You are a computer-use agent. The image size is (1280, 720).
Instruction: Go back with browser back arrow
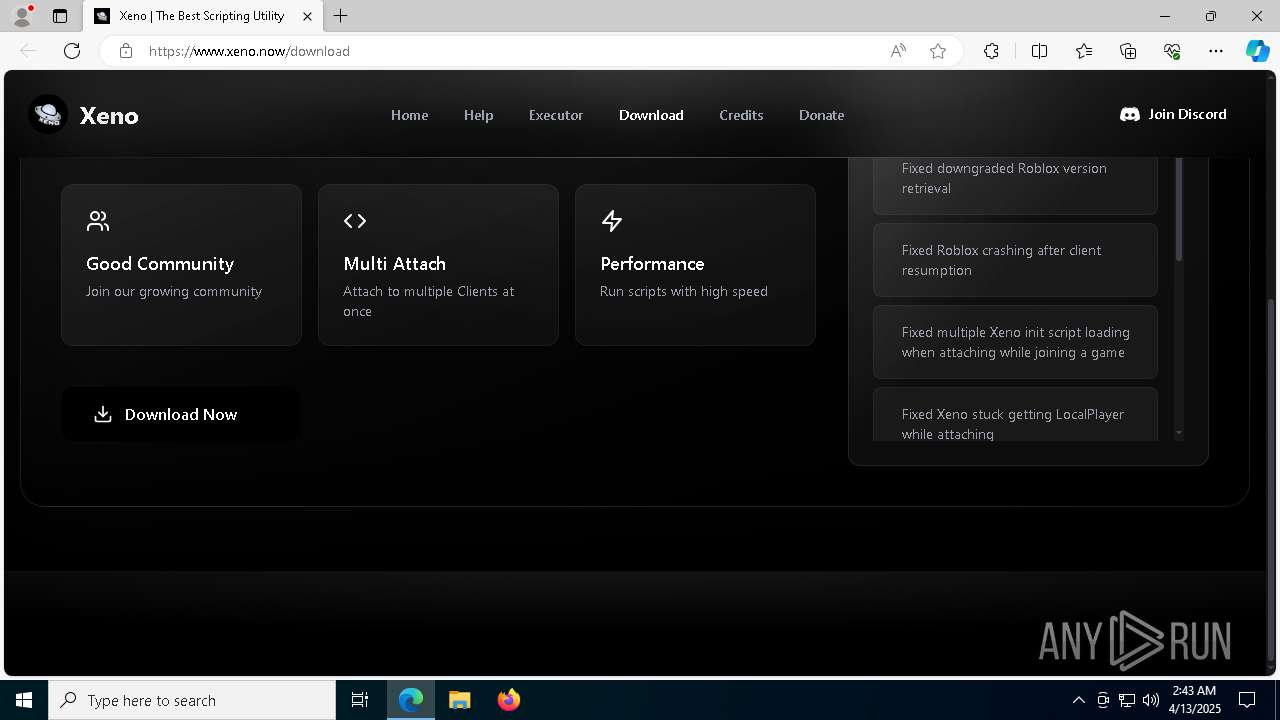[28, 51]
